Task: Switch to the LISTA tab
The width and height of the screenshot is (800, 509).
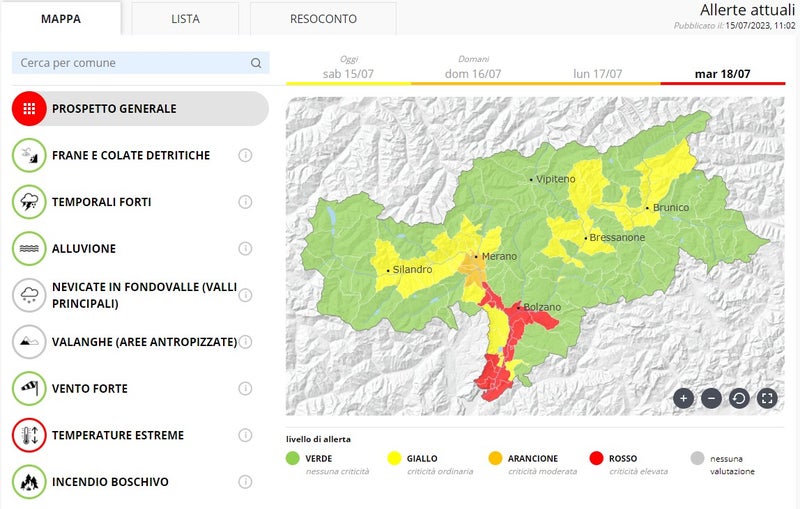Action: (185, 19)
